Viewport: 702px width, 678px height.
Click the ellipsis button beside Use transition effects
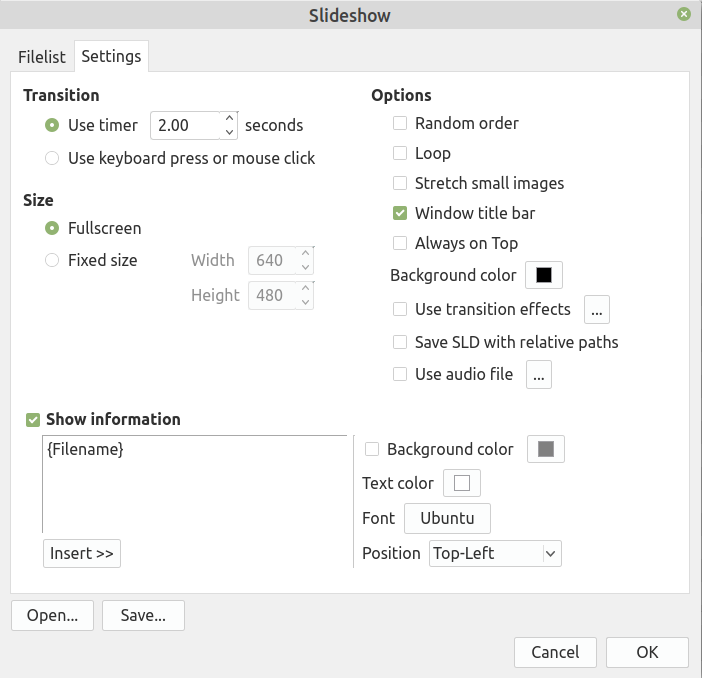click(597, 310)
